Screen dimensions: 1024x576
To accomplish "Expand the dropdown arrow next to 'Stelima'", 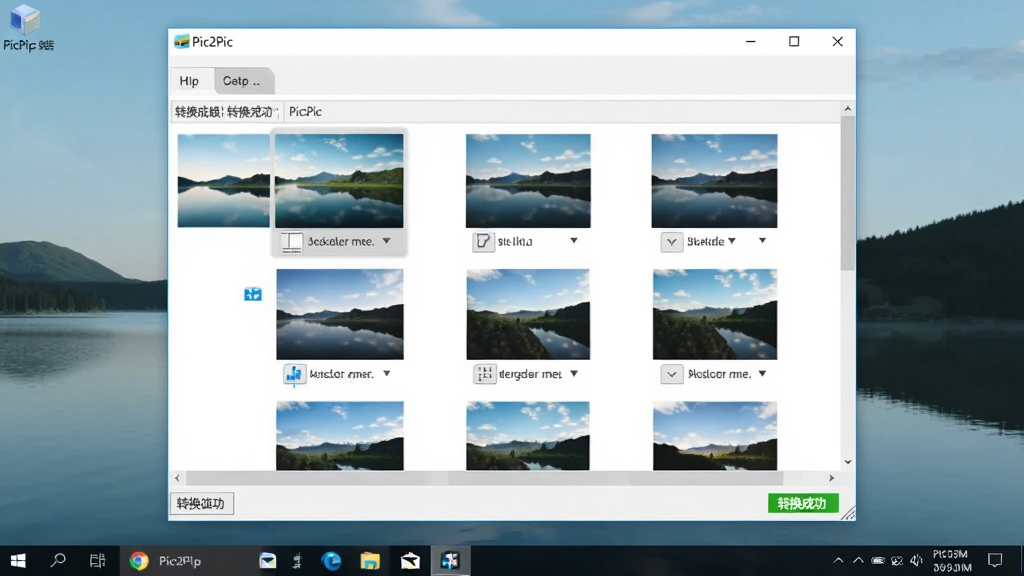I will point(573,241).
